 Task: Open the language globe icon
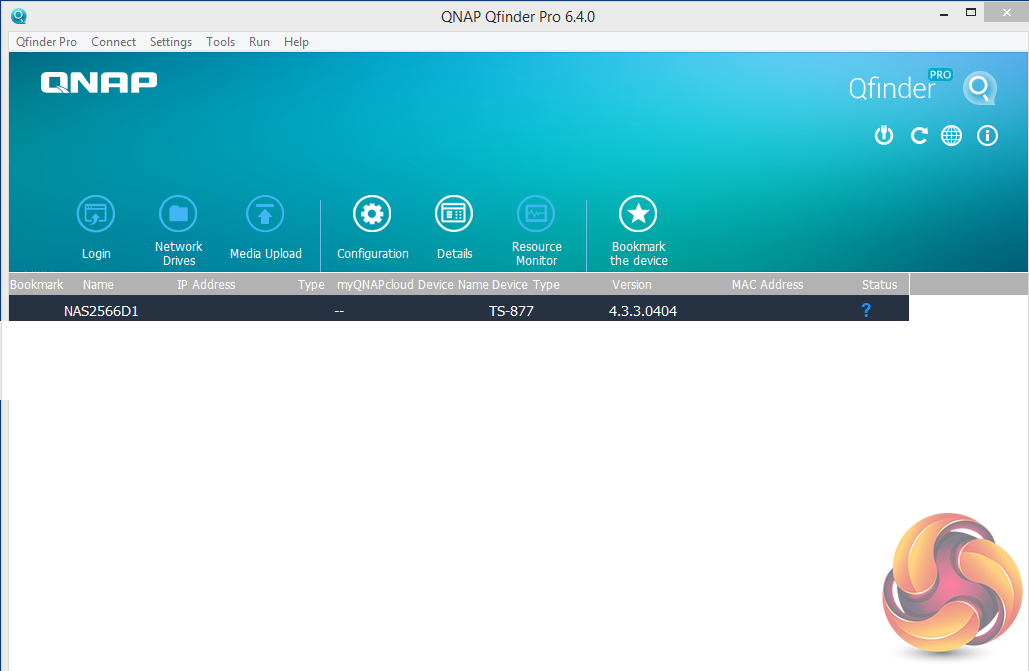[x=952, y=136]
